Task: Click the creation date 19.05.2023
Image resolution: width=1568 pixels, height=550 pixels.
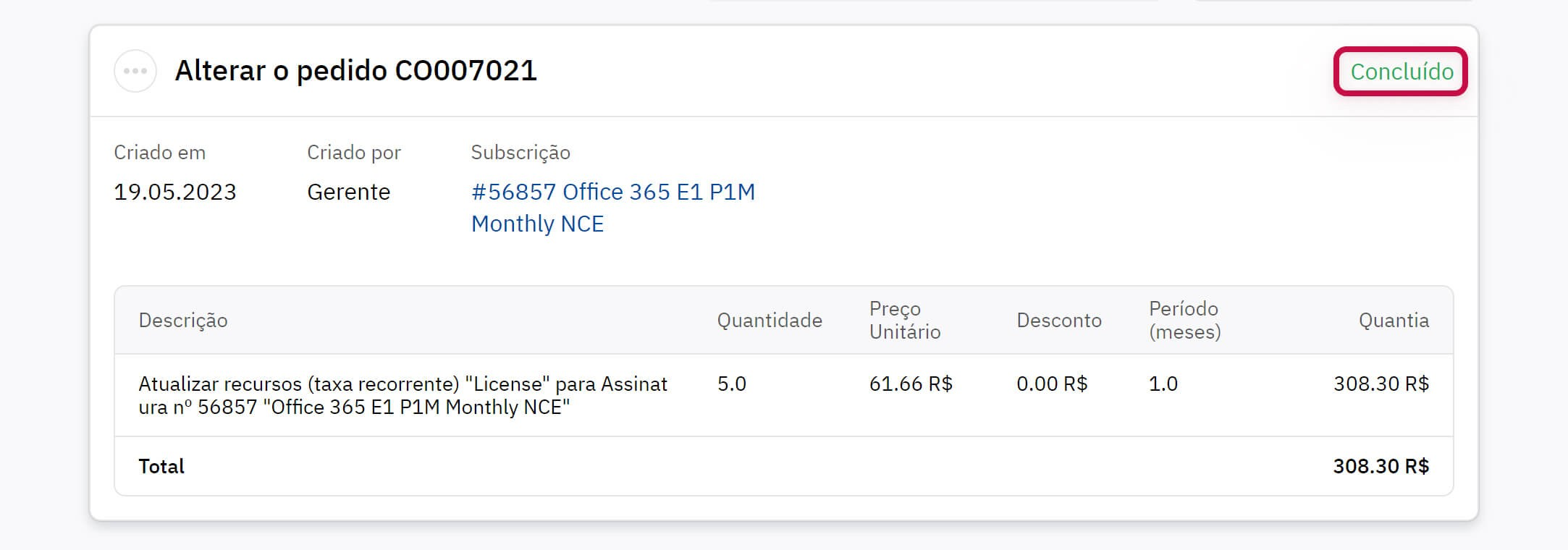Action: (175, 192)
